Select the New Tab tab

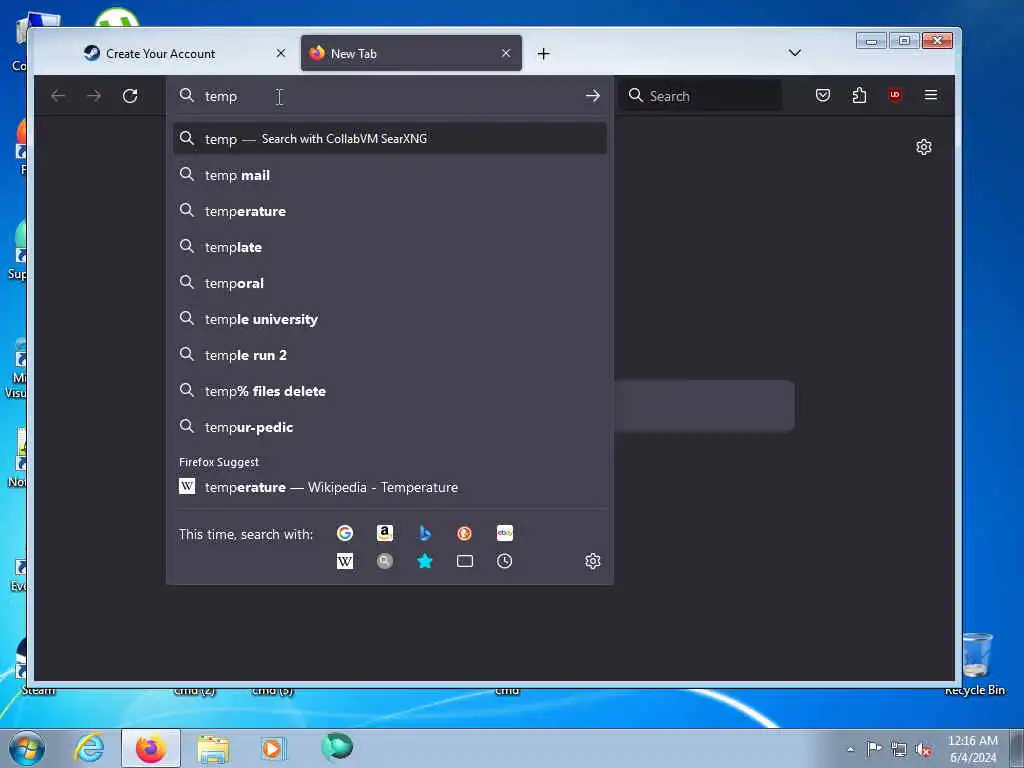411,54
